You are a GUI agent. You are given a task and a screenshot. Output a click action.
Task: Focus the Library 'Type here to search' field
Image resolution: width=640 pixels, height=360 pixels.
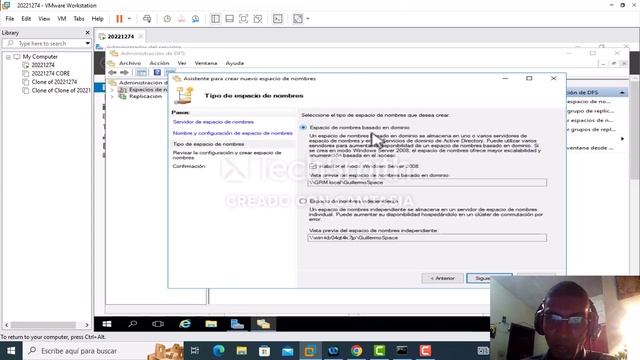[x=43, y=43]
